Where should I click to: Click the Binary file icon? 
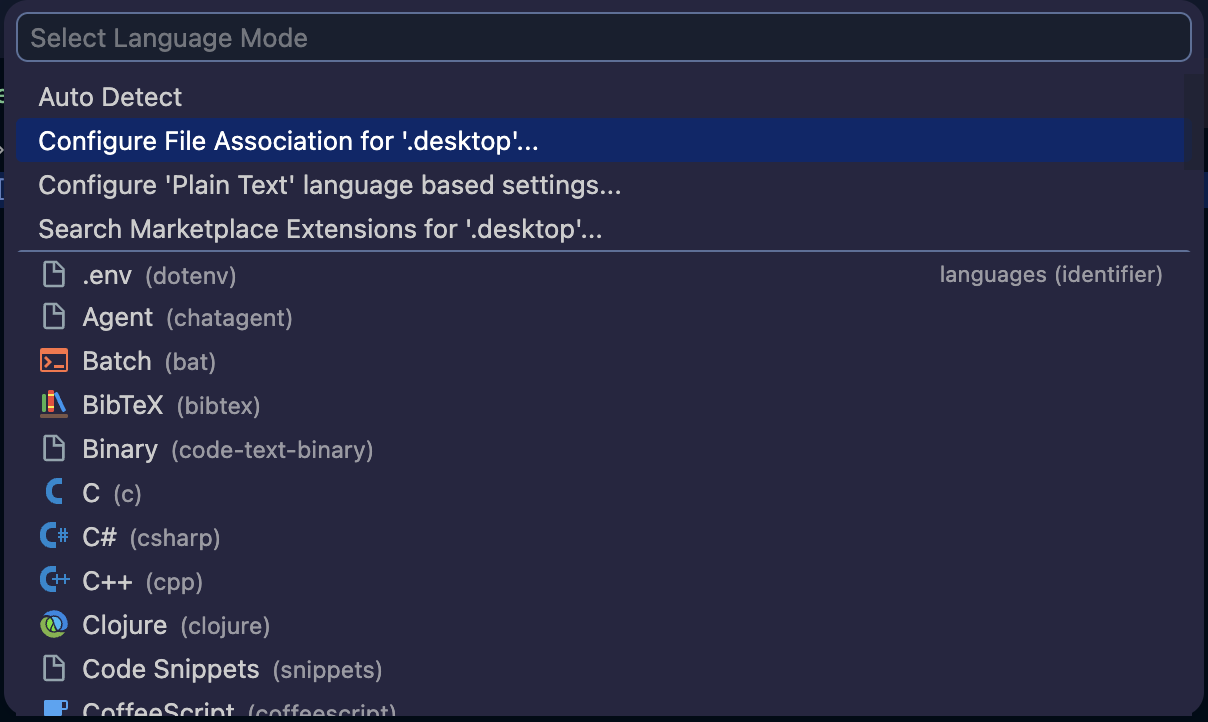pos(53,449)
